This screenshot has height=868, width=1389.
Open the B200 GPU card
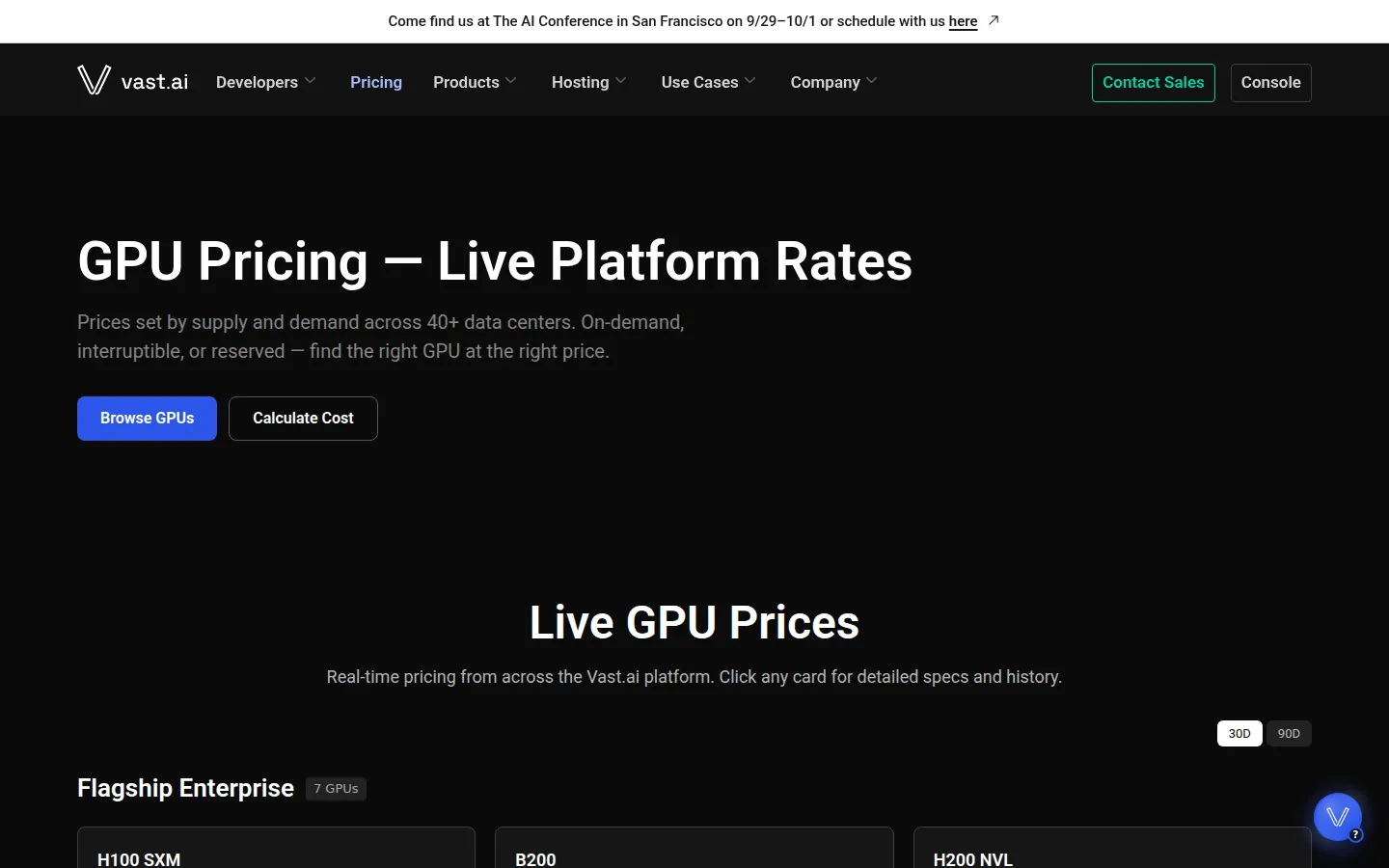[x=694, y=848]
